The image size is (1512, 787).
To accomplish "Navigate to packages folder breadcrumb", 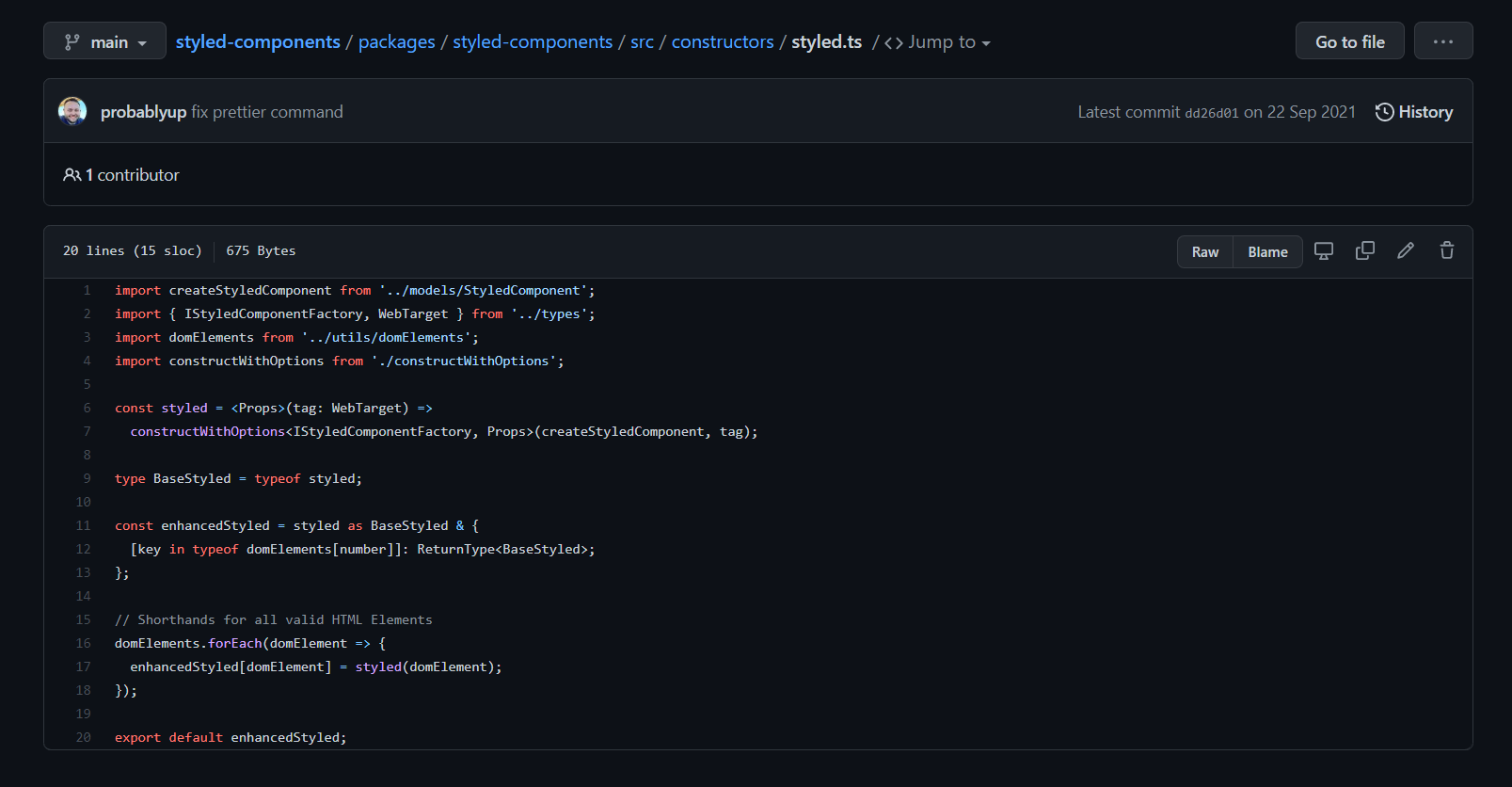I will click(397, 42).
